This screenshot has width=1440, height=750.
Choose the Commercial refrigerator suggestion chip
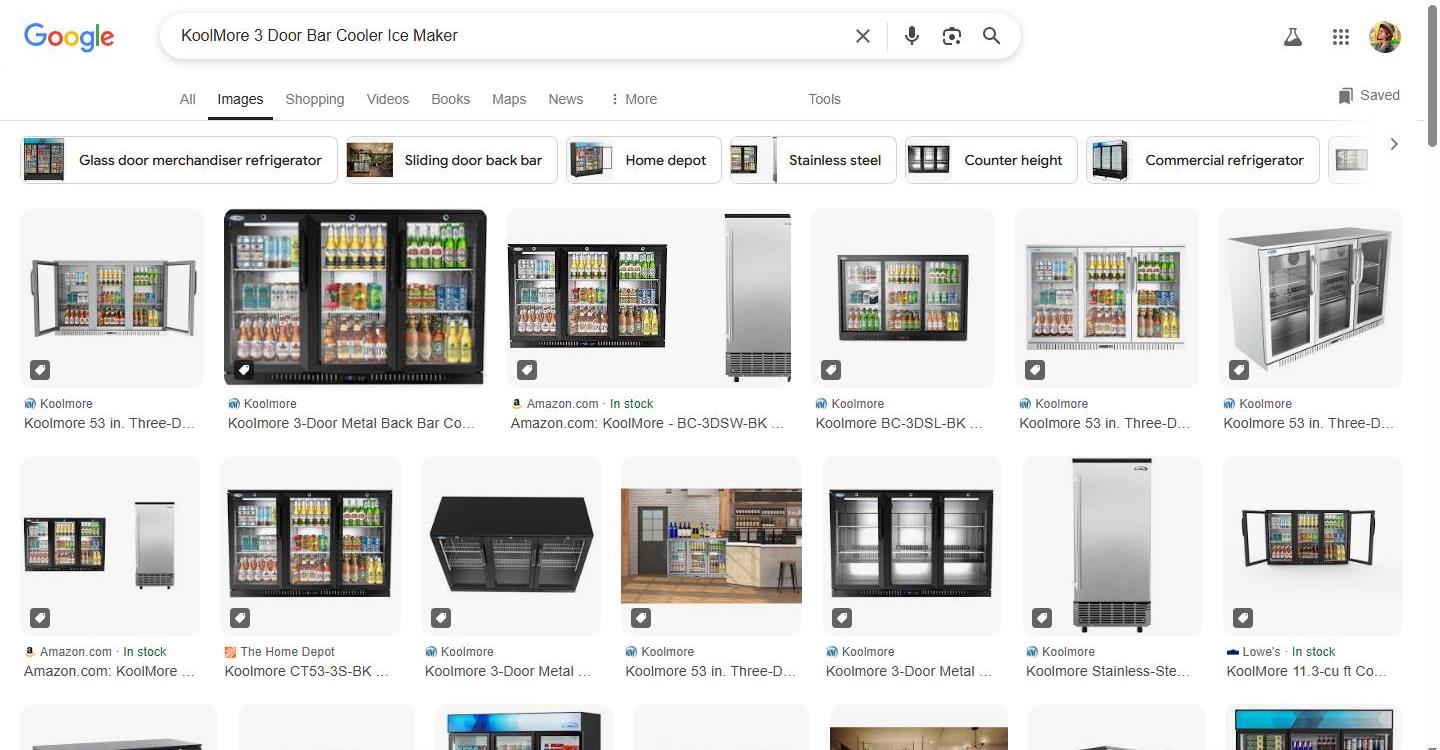[x=1203, y=160]
